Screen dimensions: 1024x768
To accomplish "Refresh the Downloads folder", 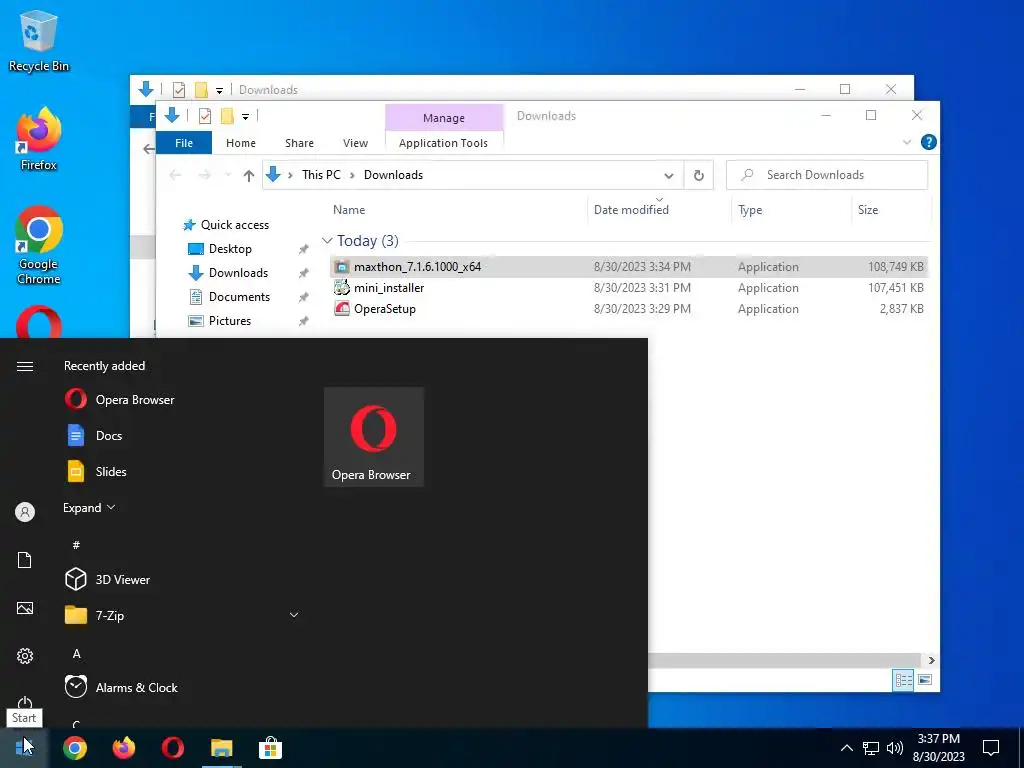I will pyautogui.click(x=699, y=176).
